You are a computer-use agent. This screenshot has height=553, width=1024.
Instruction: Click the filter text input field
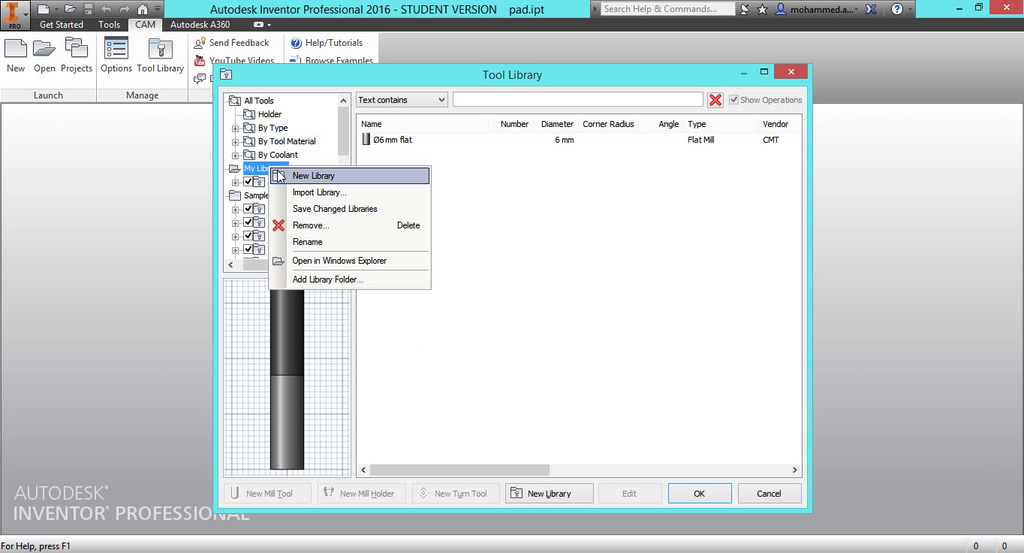click(x=578, y=99)
